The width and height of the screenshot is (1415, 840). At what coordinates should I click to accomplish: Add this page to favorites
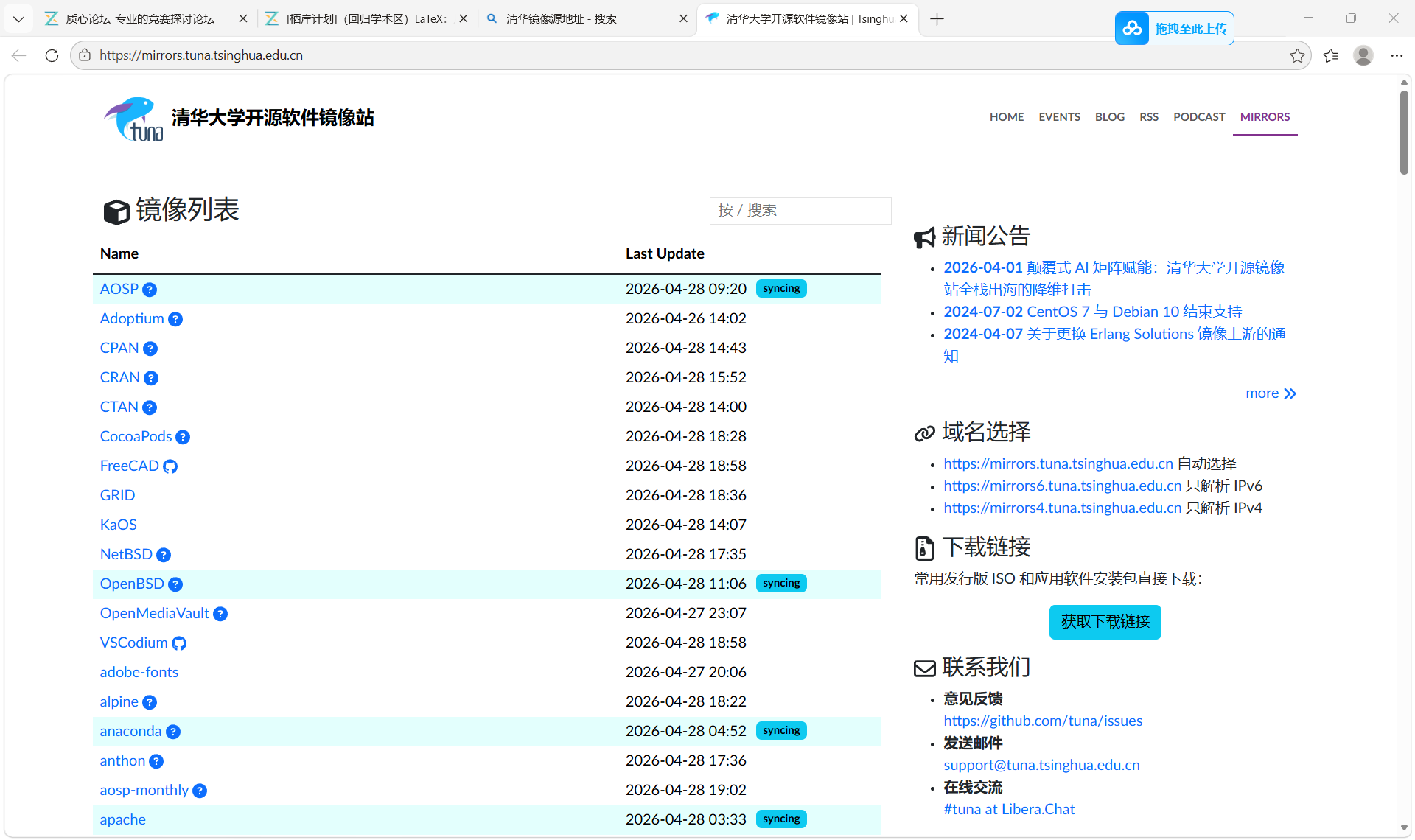1297,56
